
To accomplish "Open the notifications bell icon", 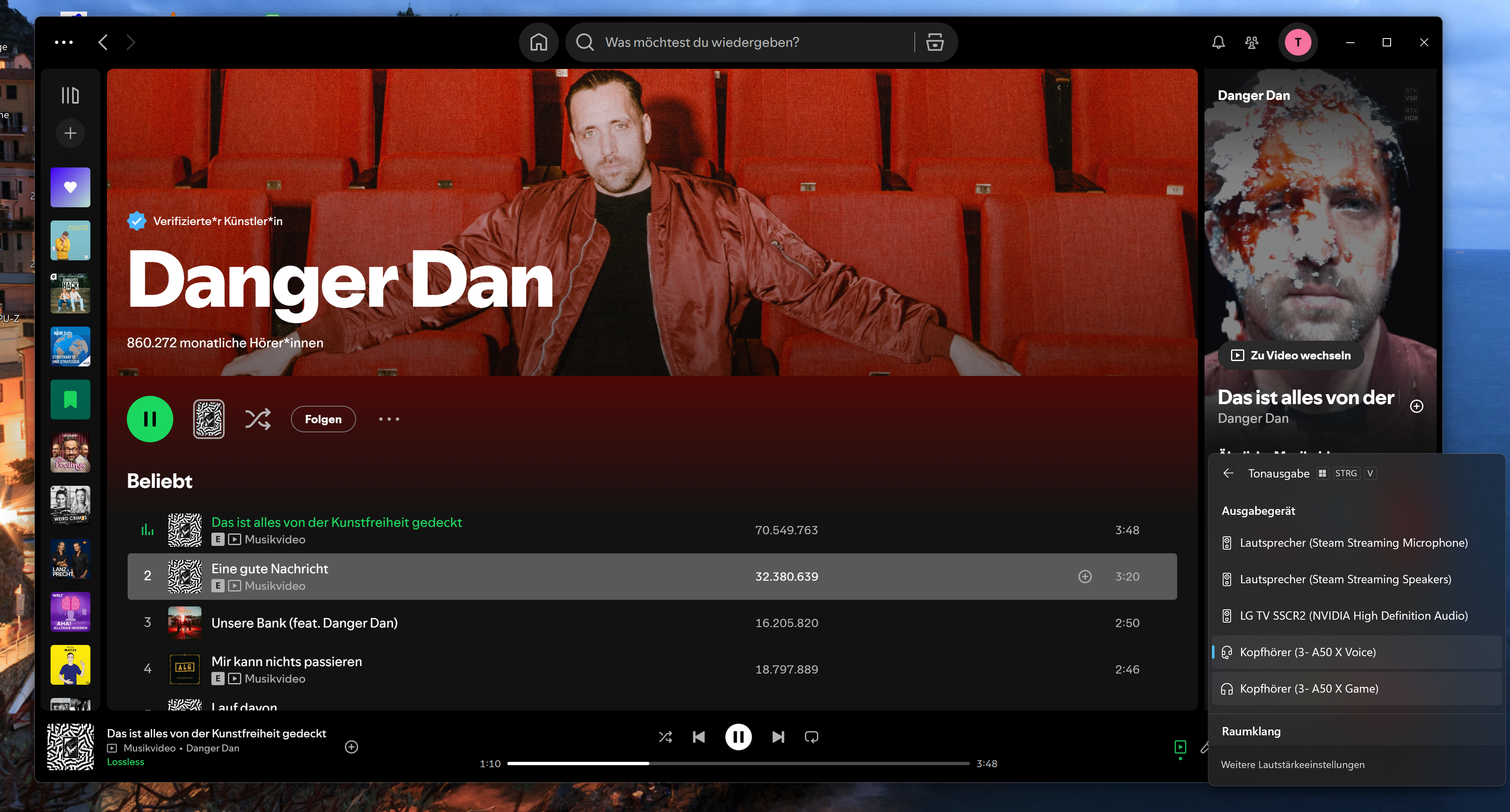I will click(1218, 42).
